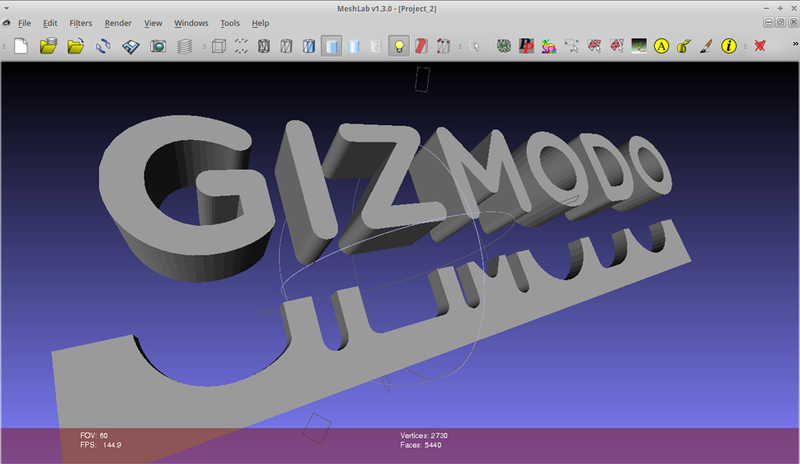Toggle the light bulb lighting button
Image resolution: width=800 pixels, height=464 pixels.
(x=399, y=46)
